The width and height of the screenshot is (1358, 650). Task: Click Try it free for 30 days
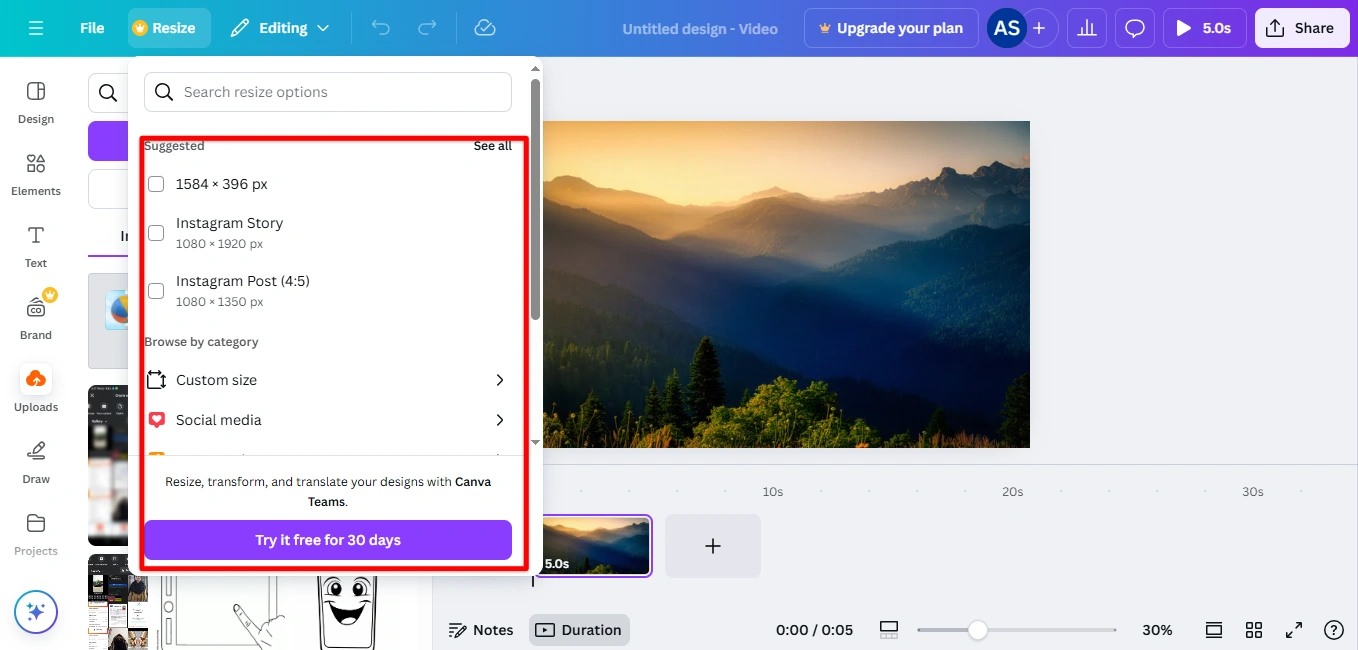click(x=328, y=540)
